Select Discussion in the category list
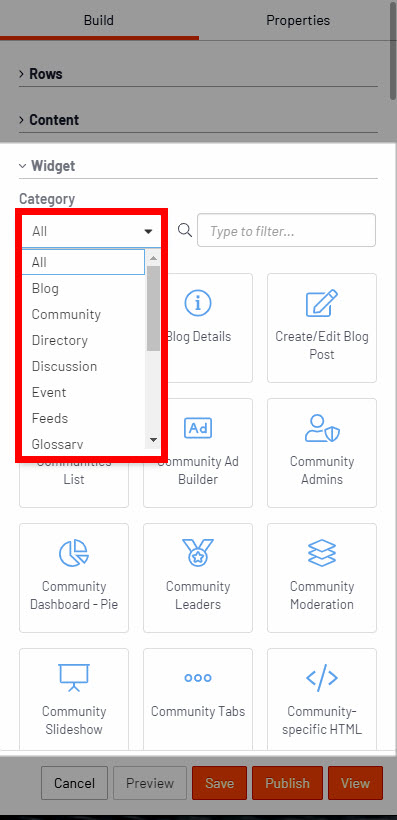 (x=83, y=366)
